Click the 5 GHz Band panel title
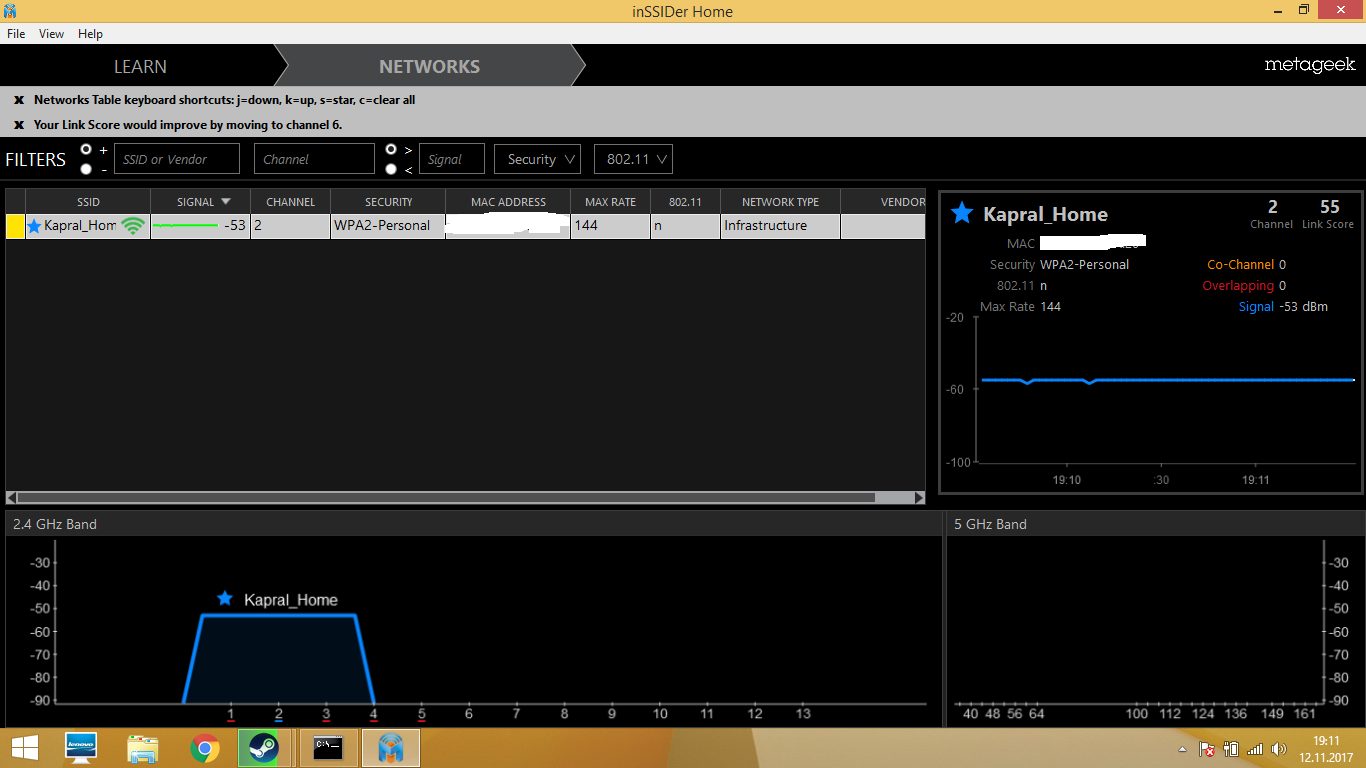 [990, 524]
